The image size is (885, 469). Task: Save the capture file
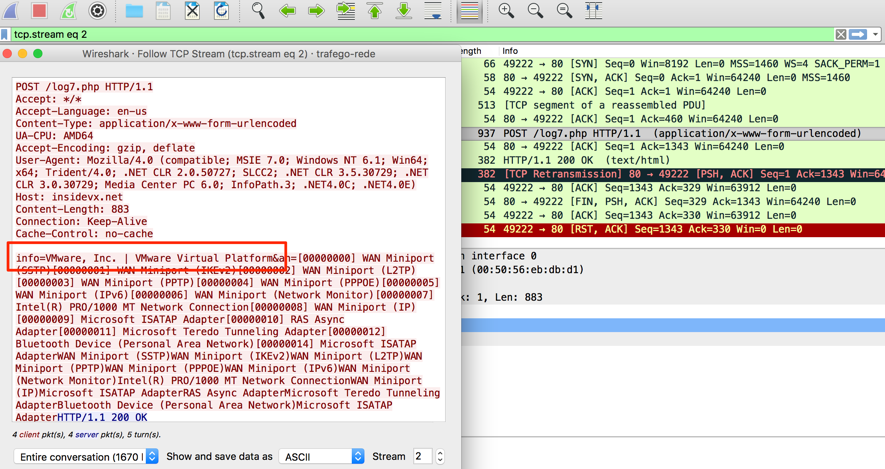(163, 10)
